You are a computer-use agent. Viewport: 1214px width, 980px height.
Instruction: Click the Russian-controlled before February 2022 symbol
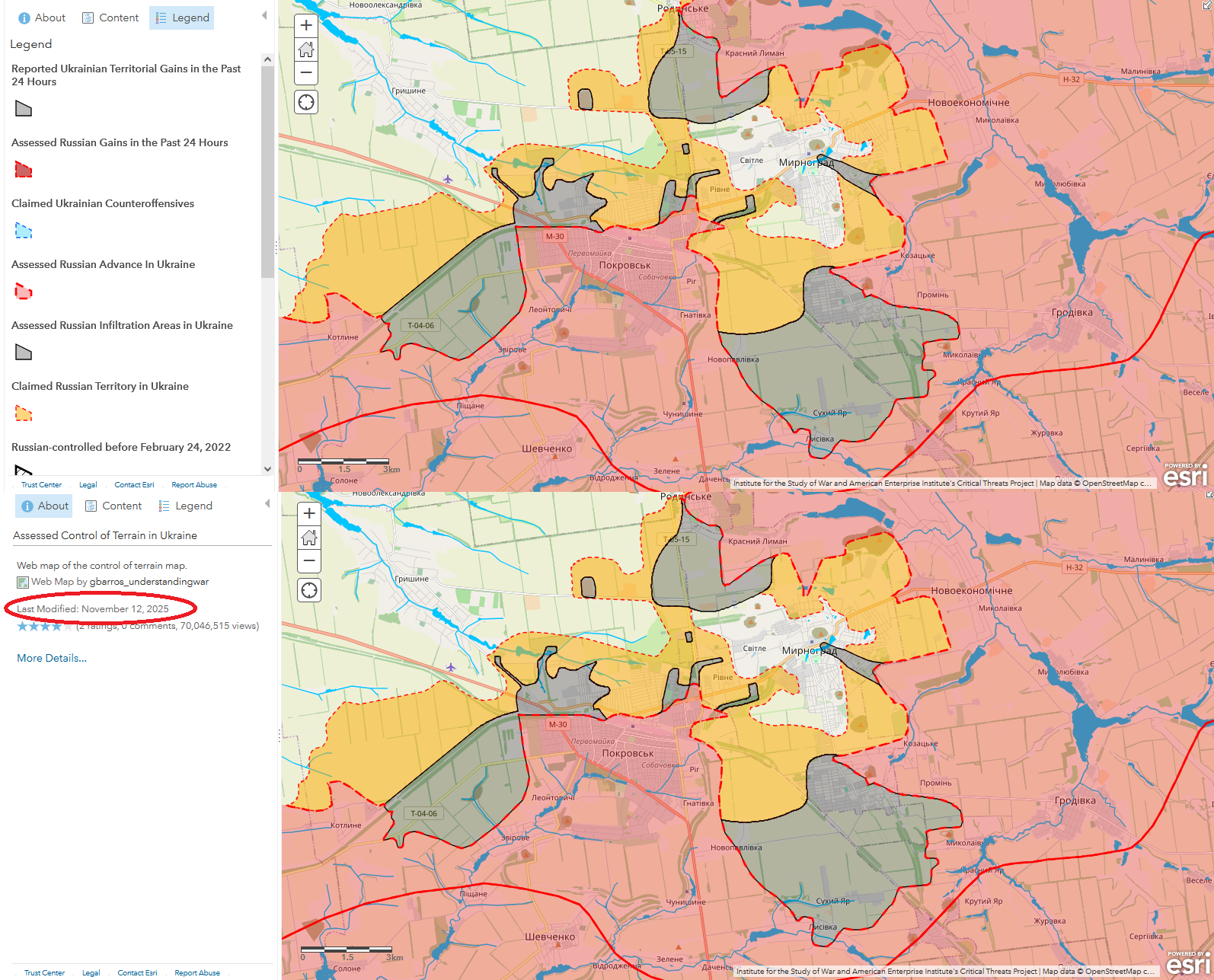click(24, 469)
